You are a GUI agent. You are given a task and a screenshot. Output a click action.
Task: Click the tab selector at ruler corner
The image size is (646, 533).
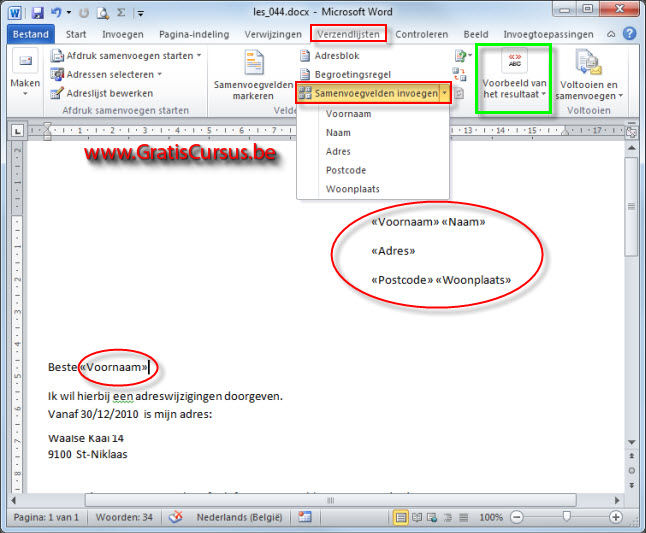(x=17, y=131)
